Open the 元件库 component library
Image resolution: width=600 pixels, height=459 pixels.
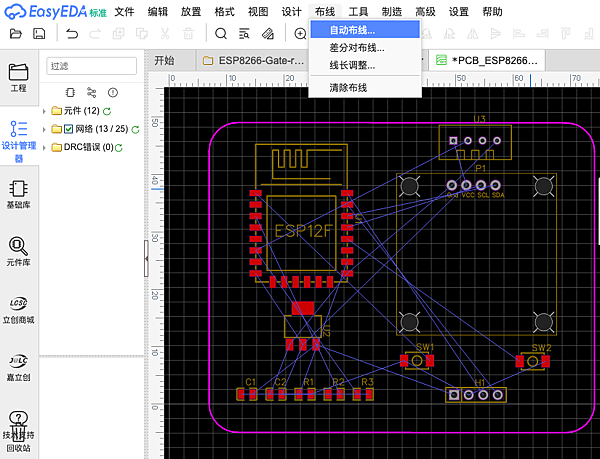tap(18, 250)
